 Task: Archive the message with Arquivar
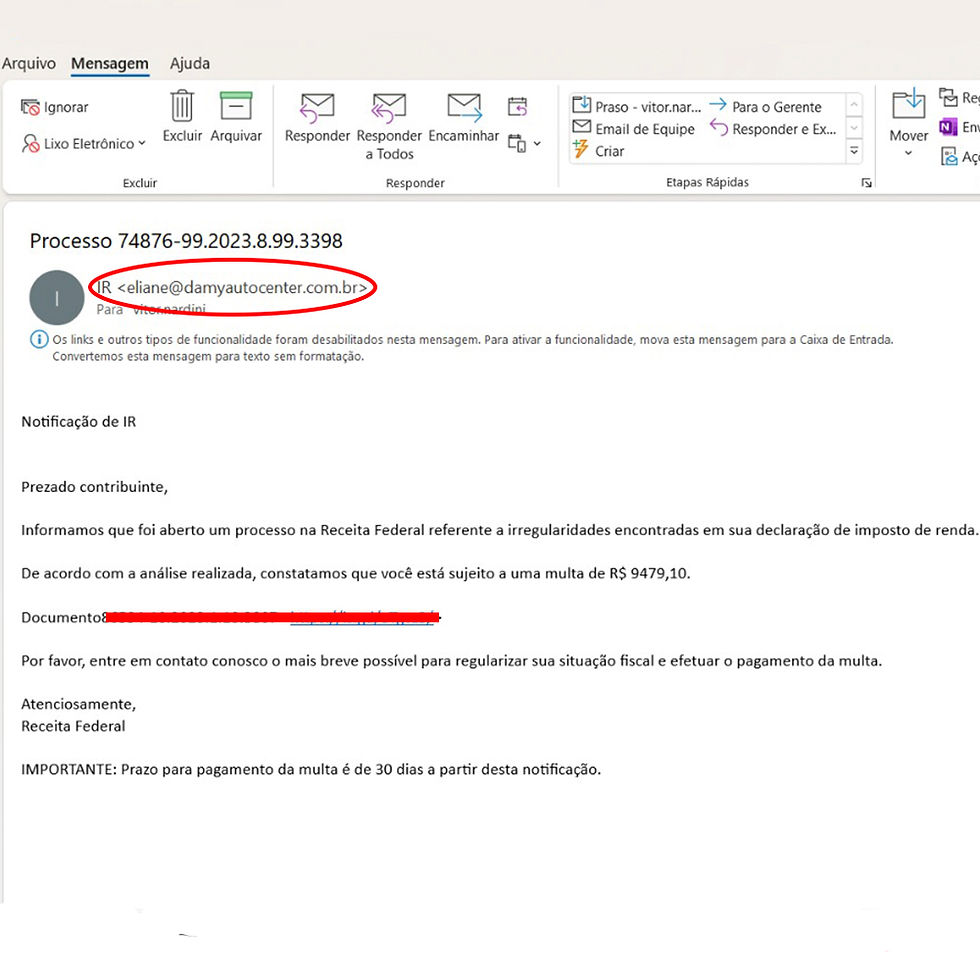coord(236,116)
